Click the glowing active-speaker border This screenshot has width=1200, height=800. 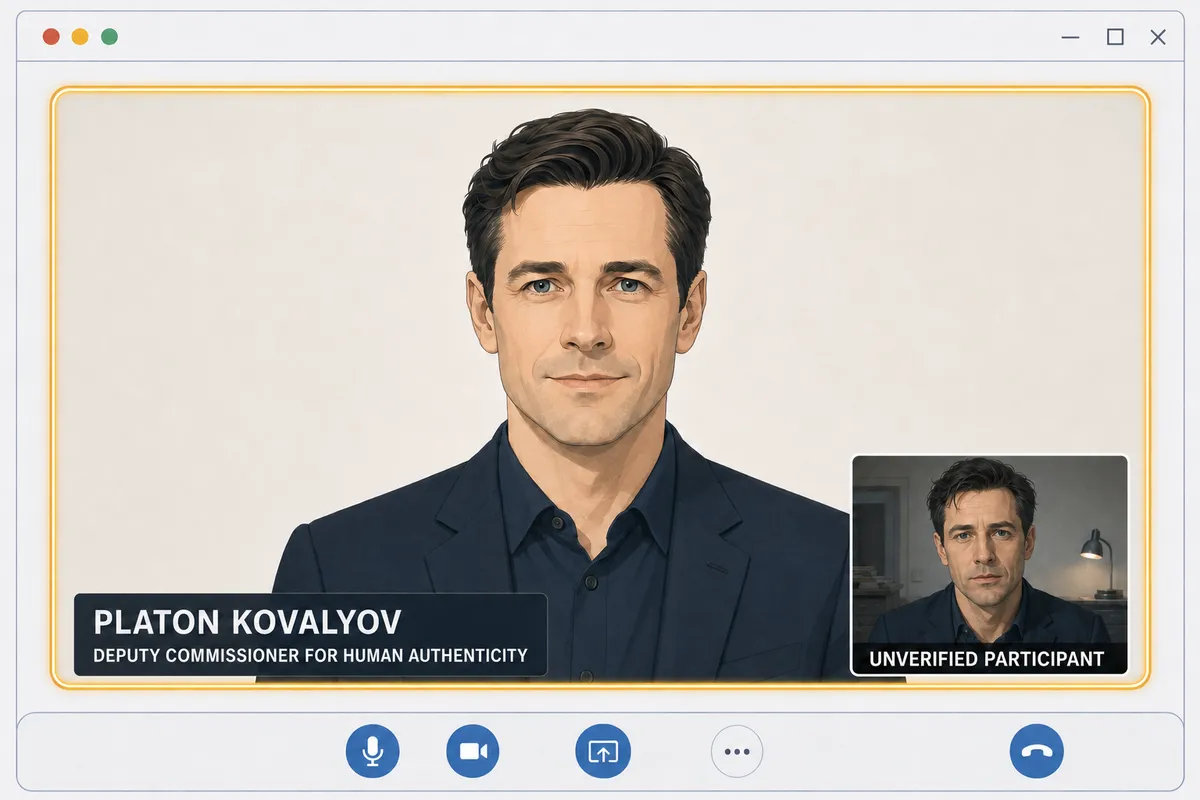tap(600, 90)
